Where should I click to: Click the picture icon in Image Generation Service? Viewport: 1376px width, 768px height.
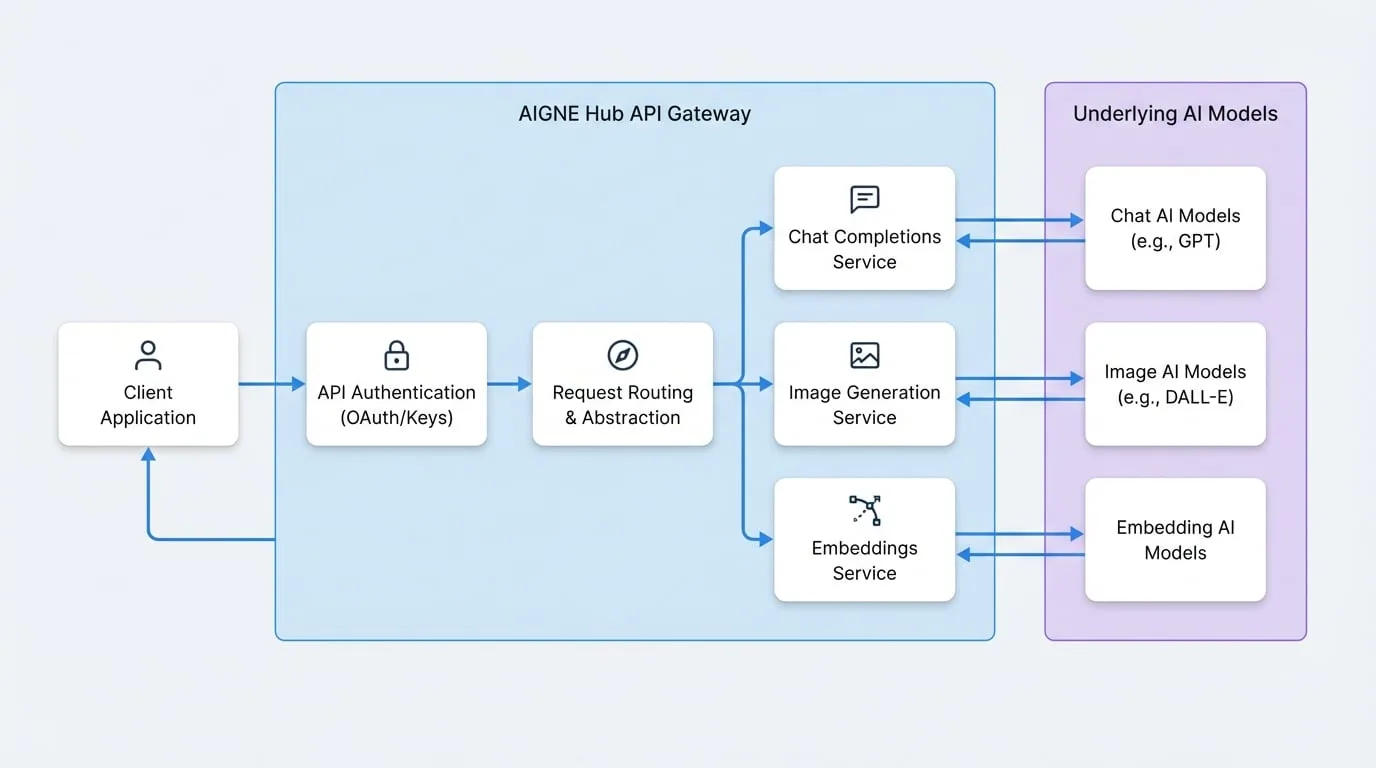coord(865,355)
